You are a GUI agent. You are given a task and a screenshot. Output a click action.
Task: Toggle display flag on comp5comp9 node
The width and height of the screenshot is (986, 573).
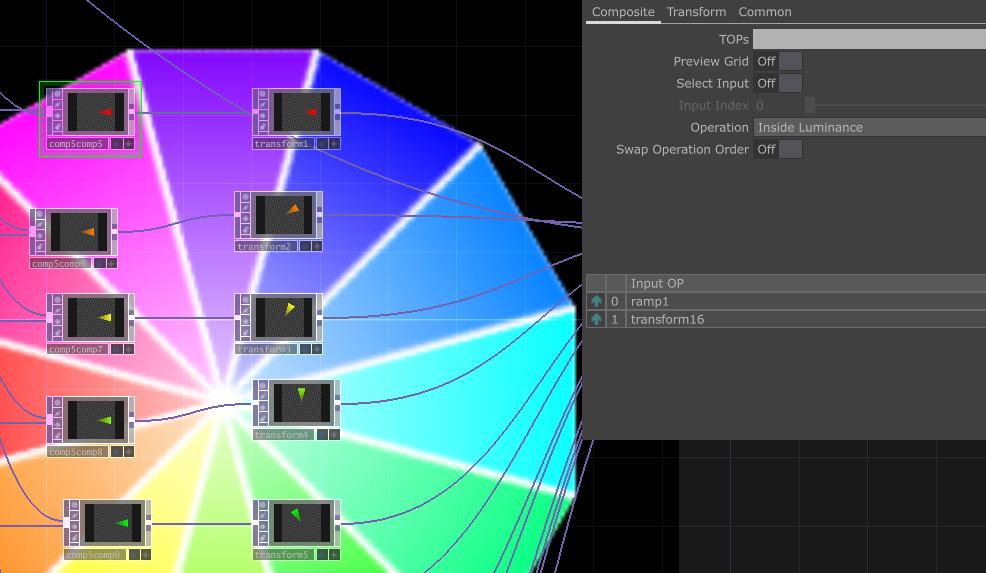coord(134,555)
